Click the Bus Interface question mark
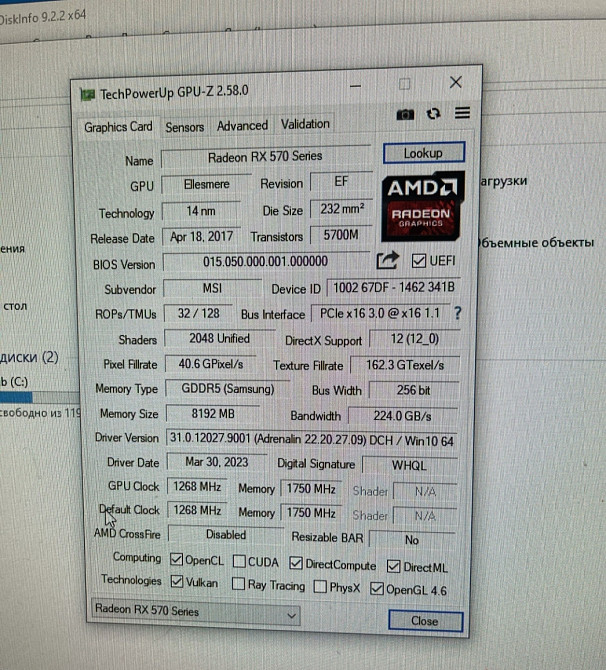 457,313
